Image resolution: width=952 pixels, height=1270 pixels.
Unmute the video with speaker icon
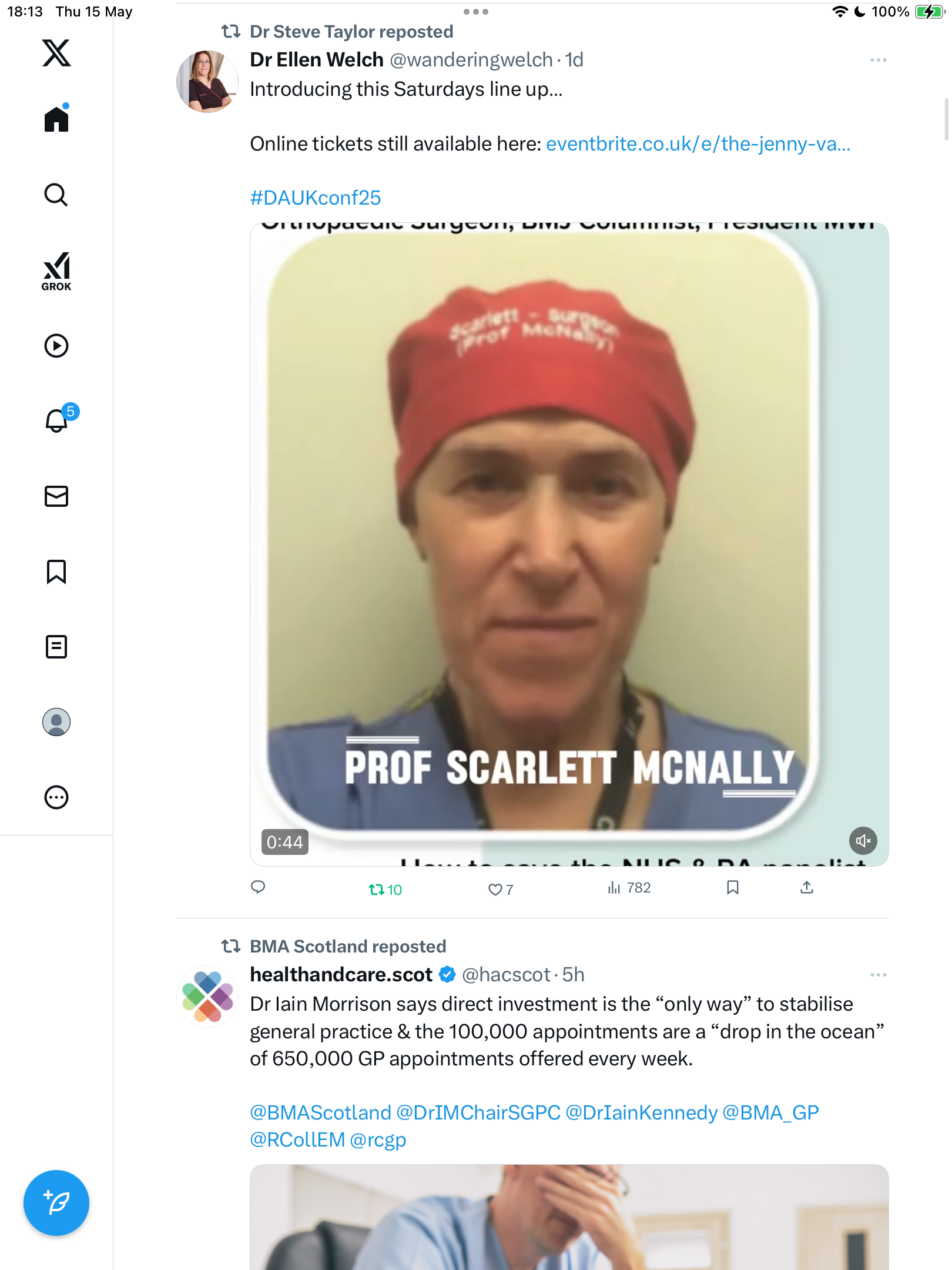(x=863, y=841)
